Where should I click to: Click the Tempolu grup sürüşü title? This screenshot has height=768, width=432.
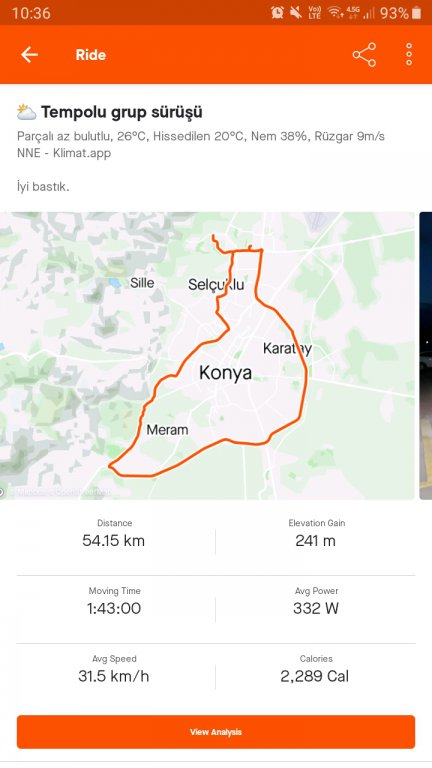(121, 112)
